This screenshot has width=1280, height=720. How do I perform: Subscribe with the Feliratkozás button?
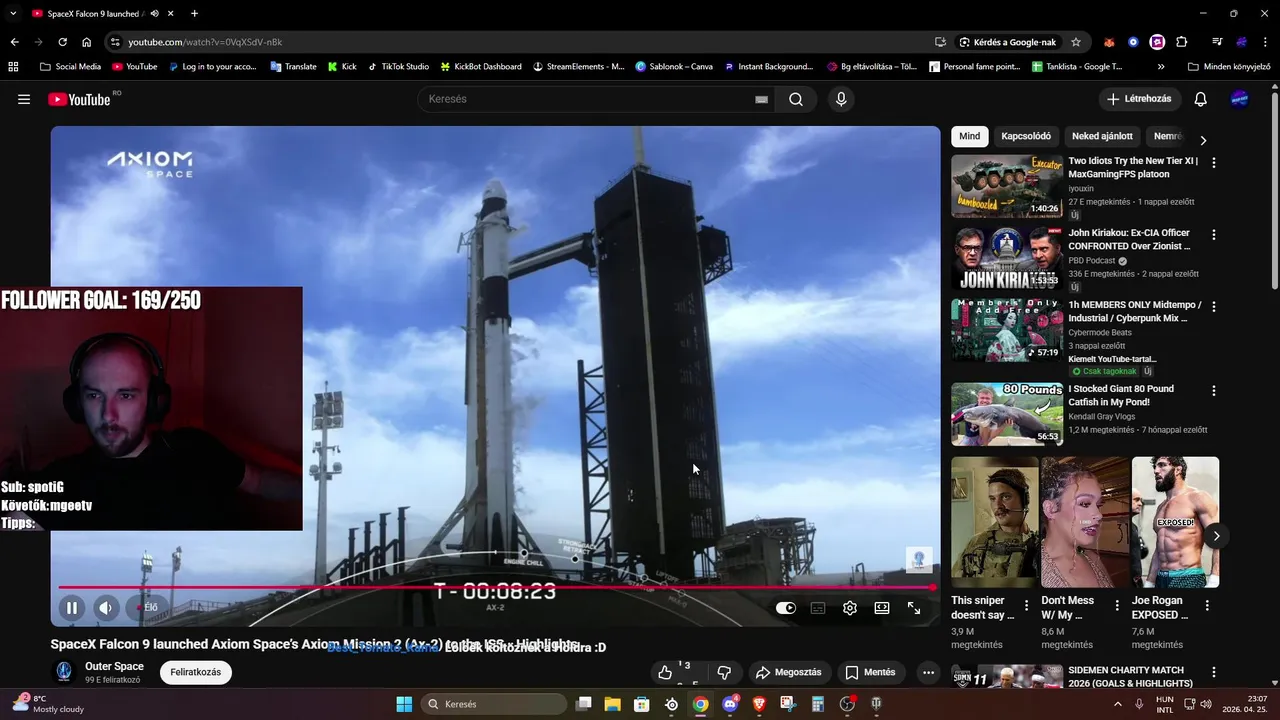pos(195,672)
